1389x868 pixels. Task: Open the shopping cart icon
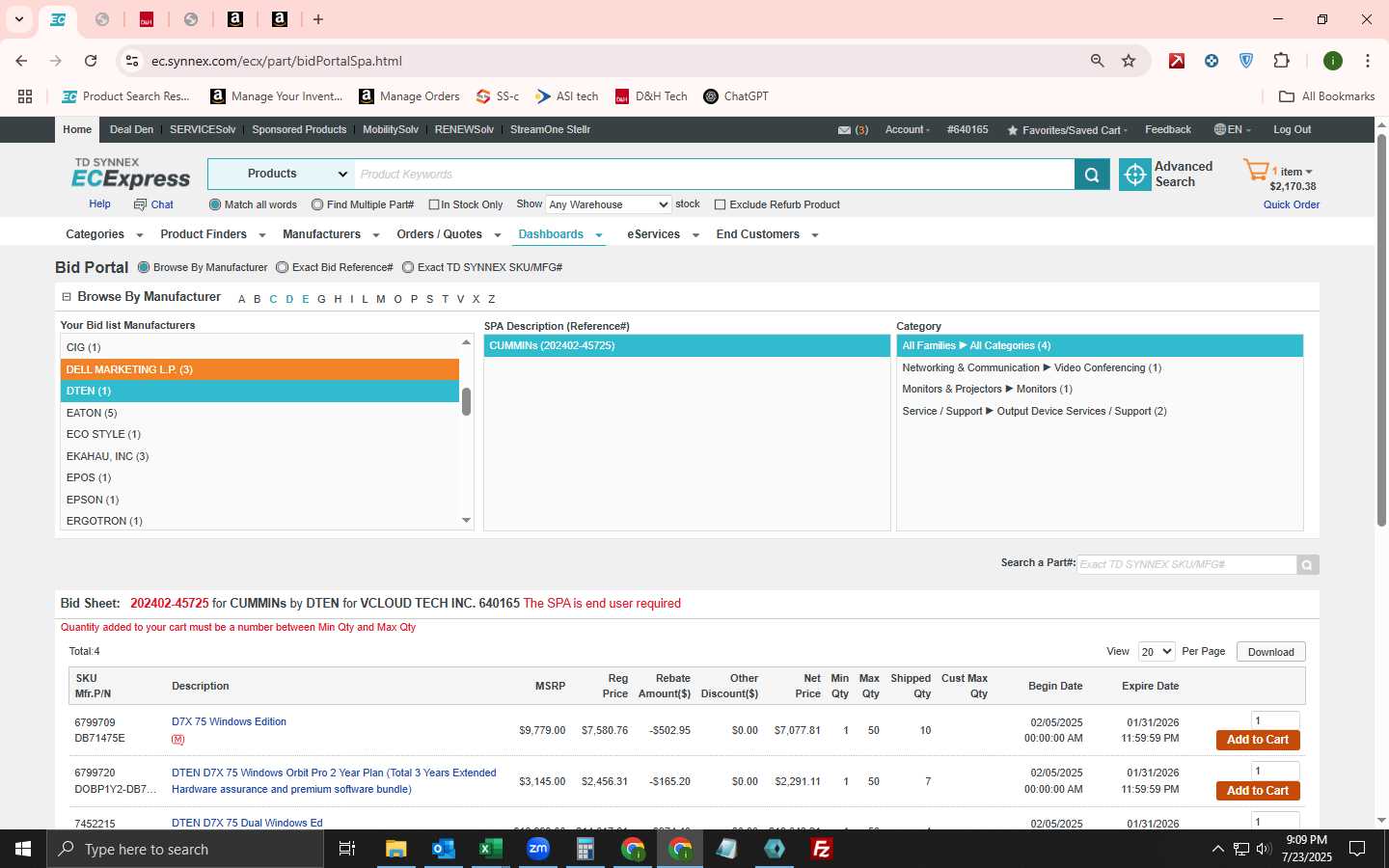point(1256,172)
